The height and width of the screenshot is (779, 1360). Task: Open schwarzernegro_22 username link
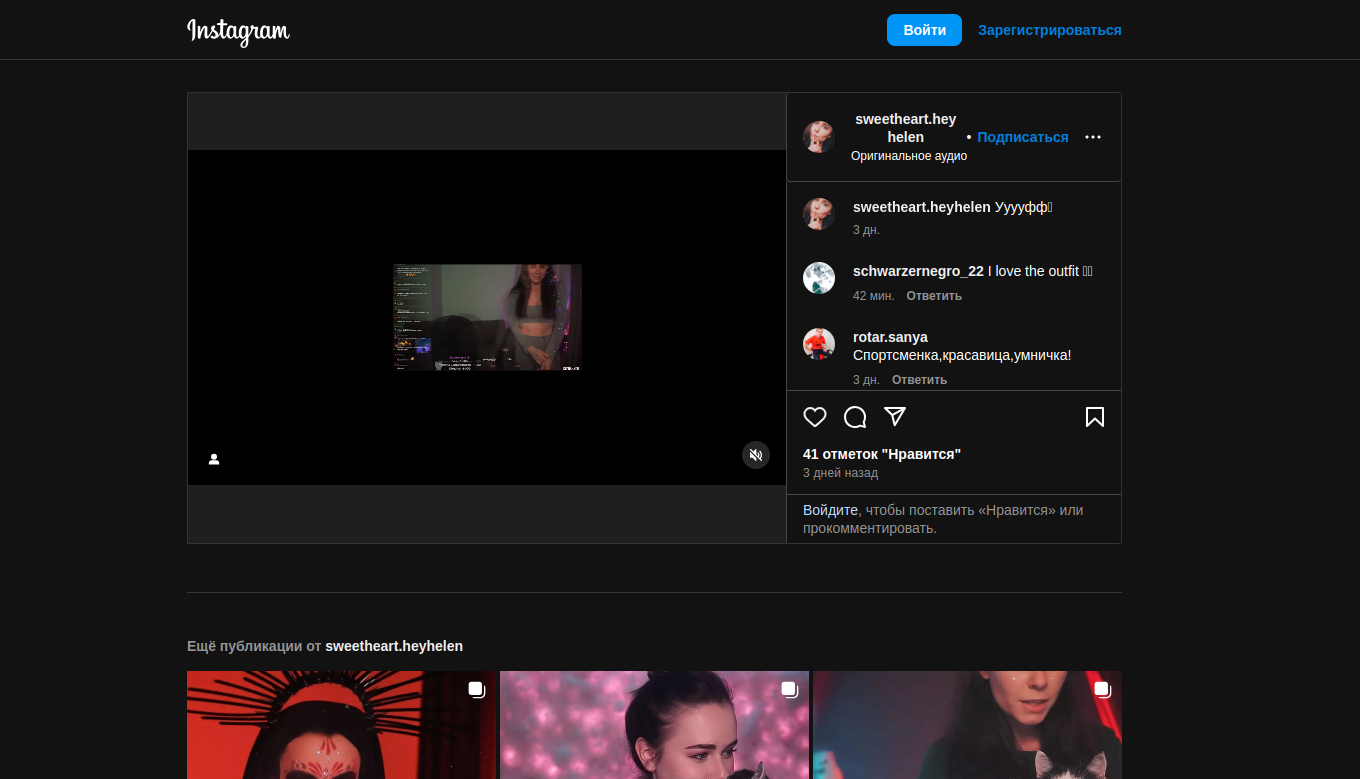[x=918, y=271]
